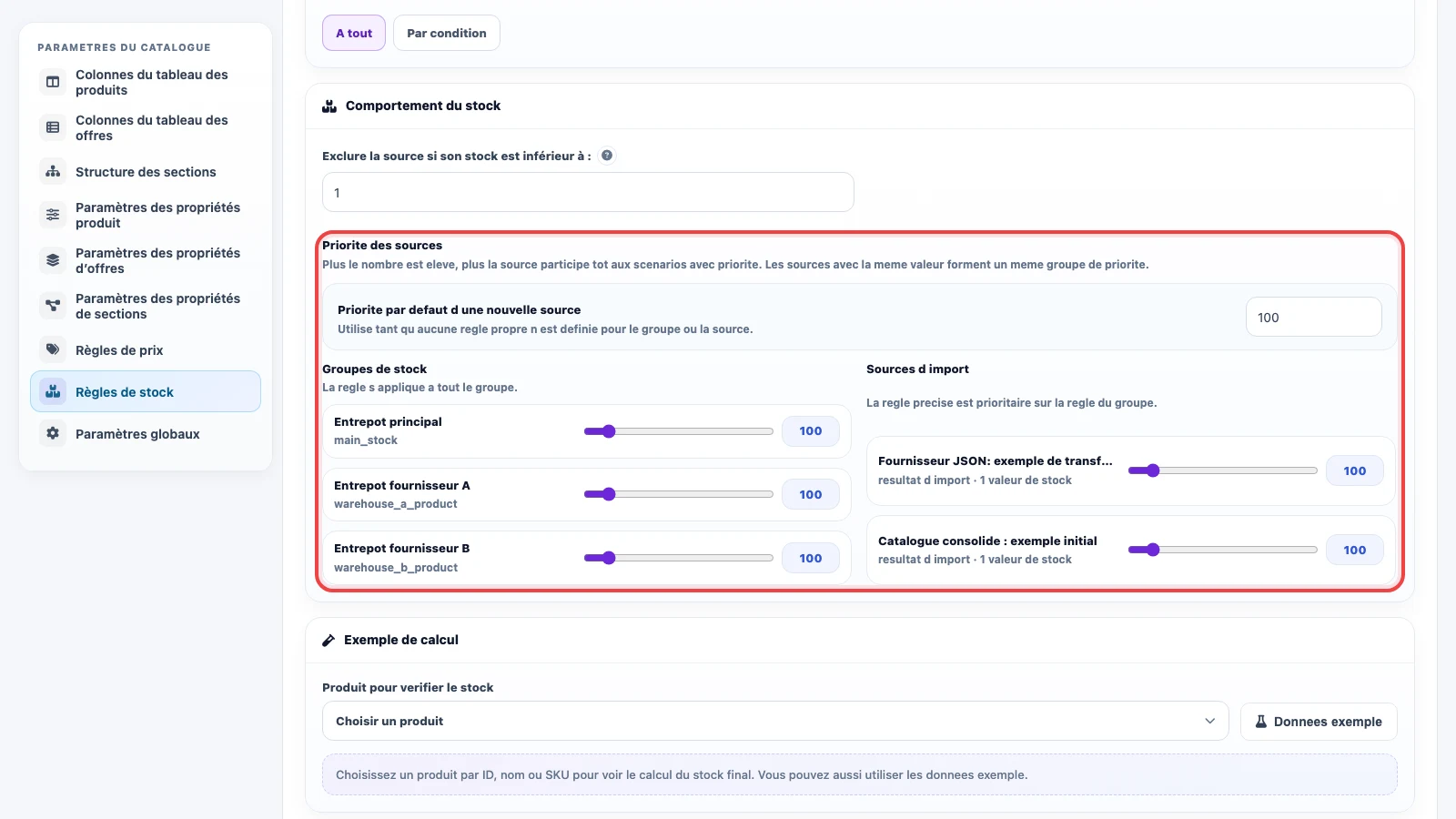Click the minimum stock exclusion input field

pos(588,192)
